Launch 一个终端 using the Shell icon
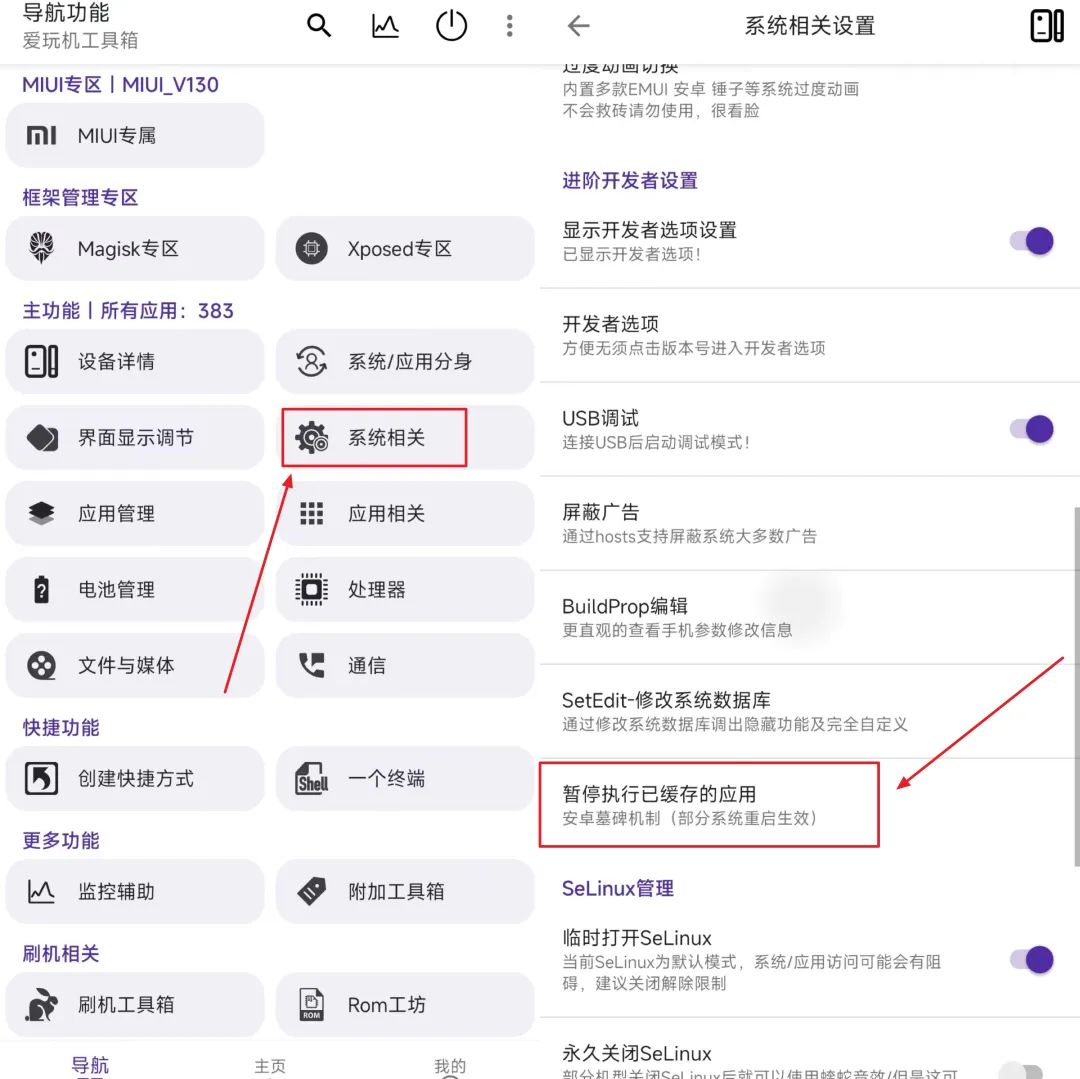1080x1079 pixels. point(311,778)
